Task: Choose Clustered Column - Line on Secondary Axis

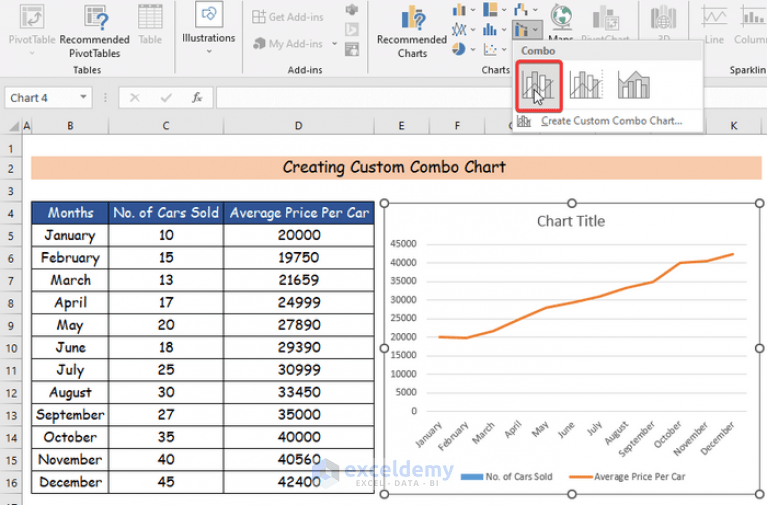Action: point(586,84)
